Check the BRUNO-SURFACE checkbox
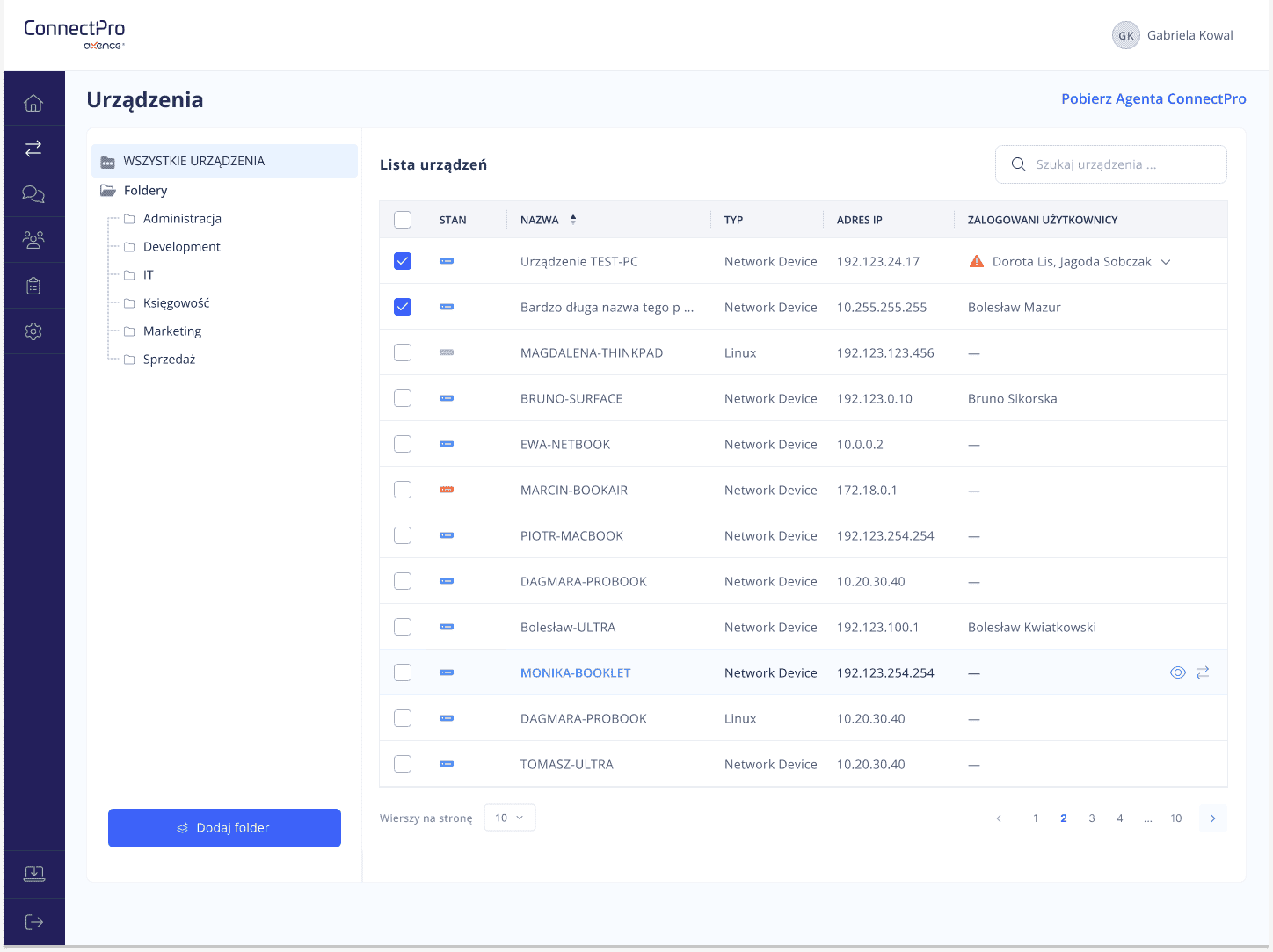Image resolution: width=1273 pixels, height=952 pixels. pyautogui.click(x=403, y=398)
